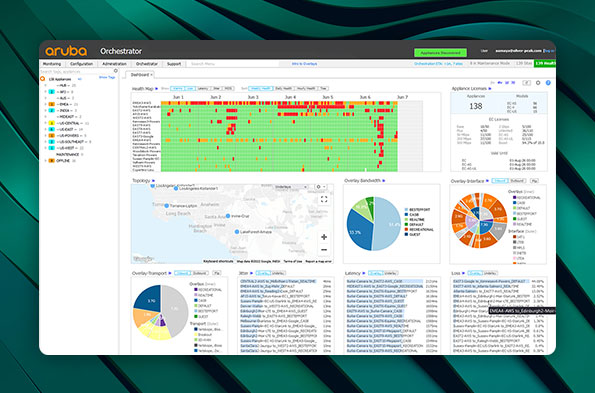This screenshot has width=595, height=393.
Task: Click the target icon beside the appliance search
Action: (x=116, y=71)
